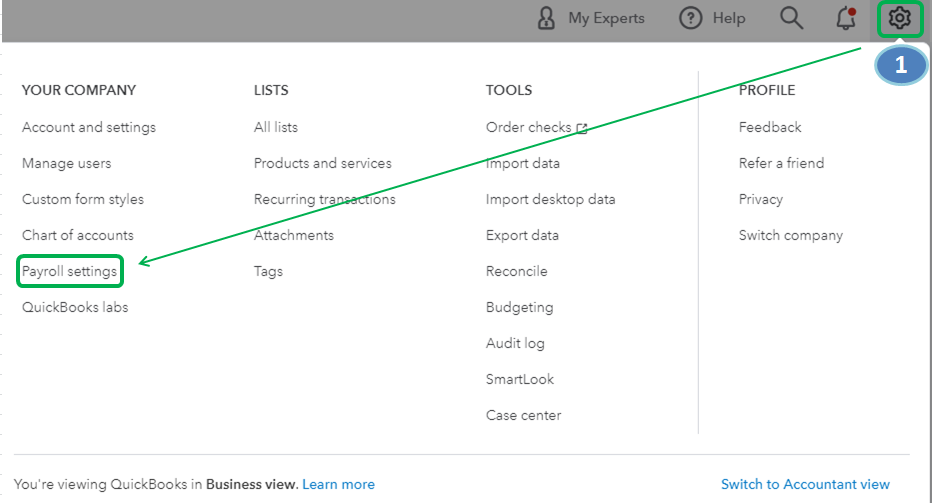932x503 pixels.
Task: Select Custom form styles
Action: tap(83, 199)
